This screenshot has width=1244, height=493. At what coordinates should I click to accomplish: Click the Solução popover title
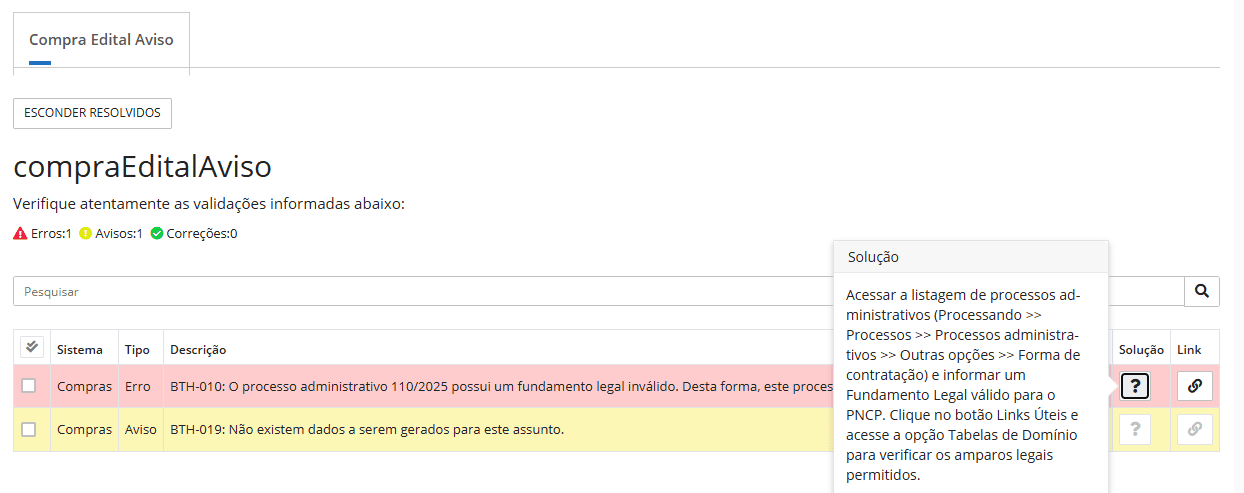[873, 257]
